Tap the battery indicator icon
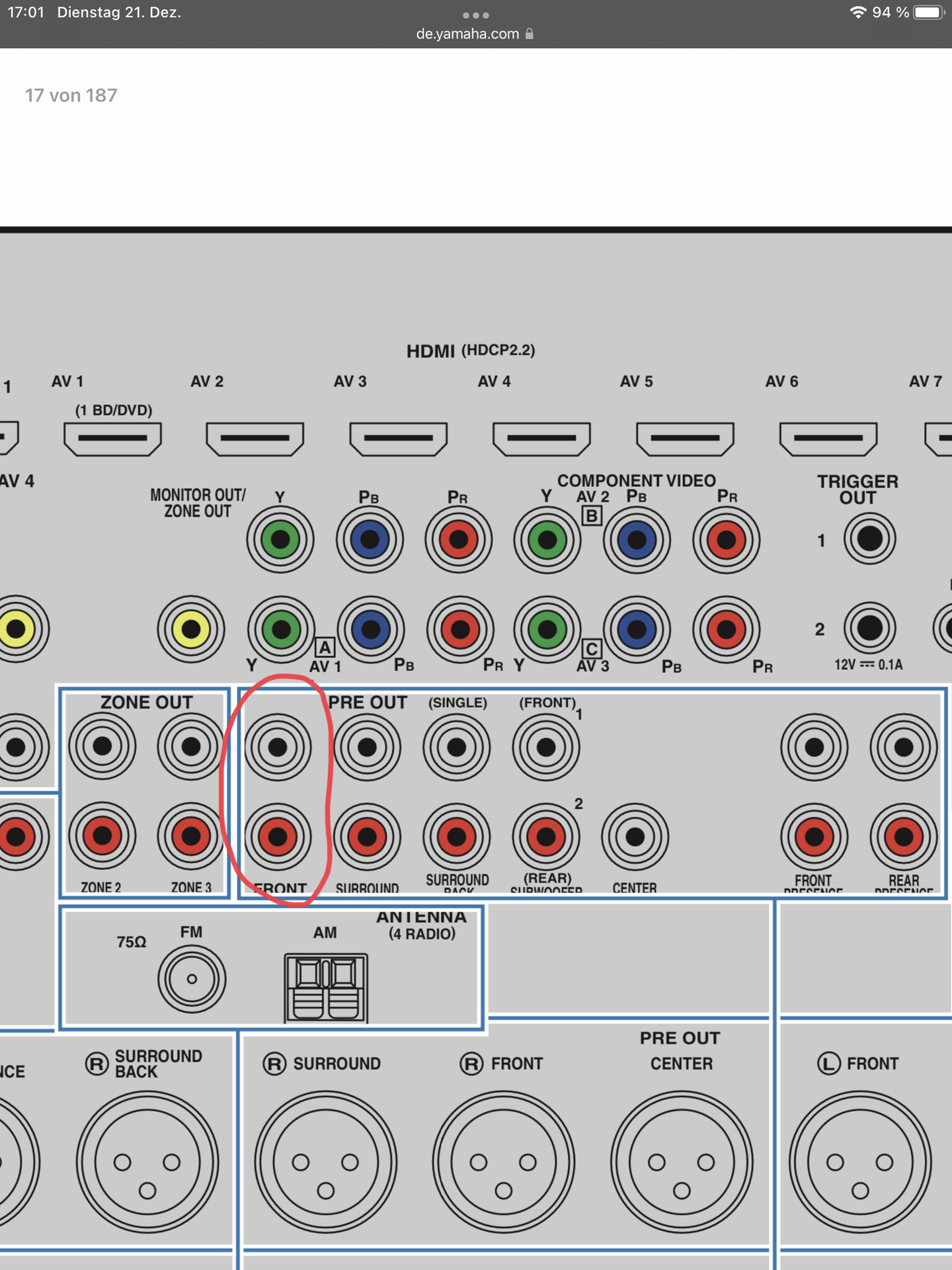The image size is (952, 1270). (x=928, y=13)
